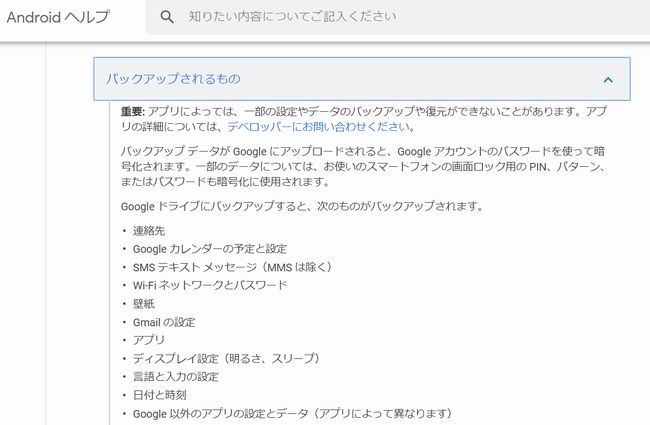Click the バックアップされるもの header text

coord(173,78)
